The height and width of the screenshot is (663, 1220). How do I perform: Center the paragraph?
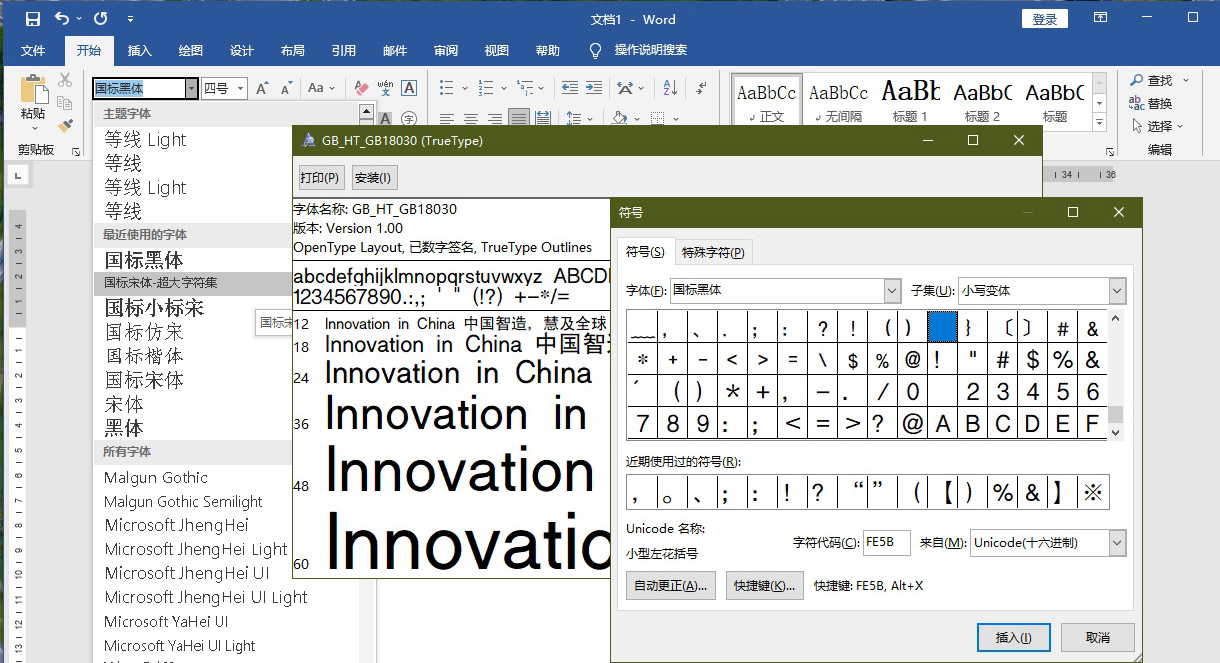click(x=471, y=118)
